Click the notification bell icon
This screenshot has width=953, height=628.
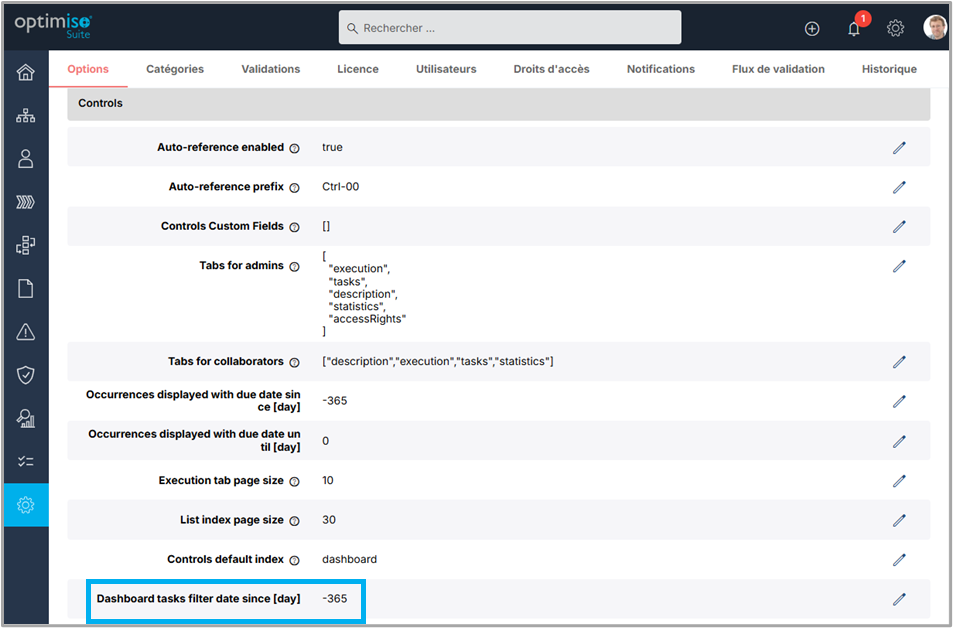(x=854, y=29)
